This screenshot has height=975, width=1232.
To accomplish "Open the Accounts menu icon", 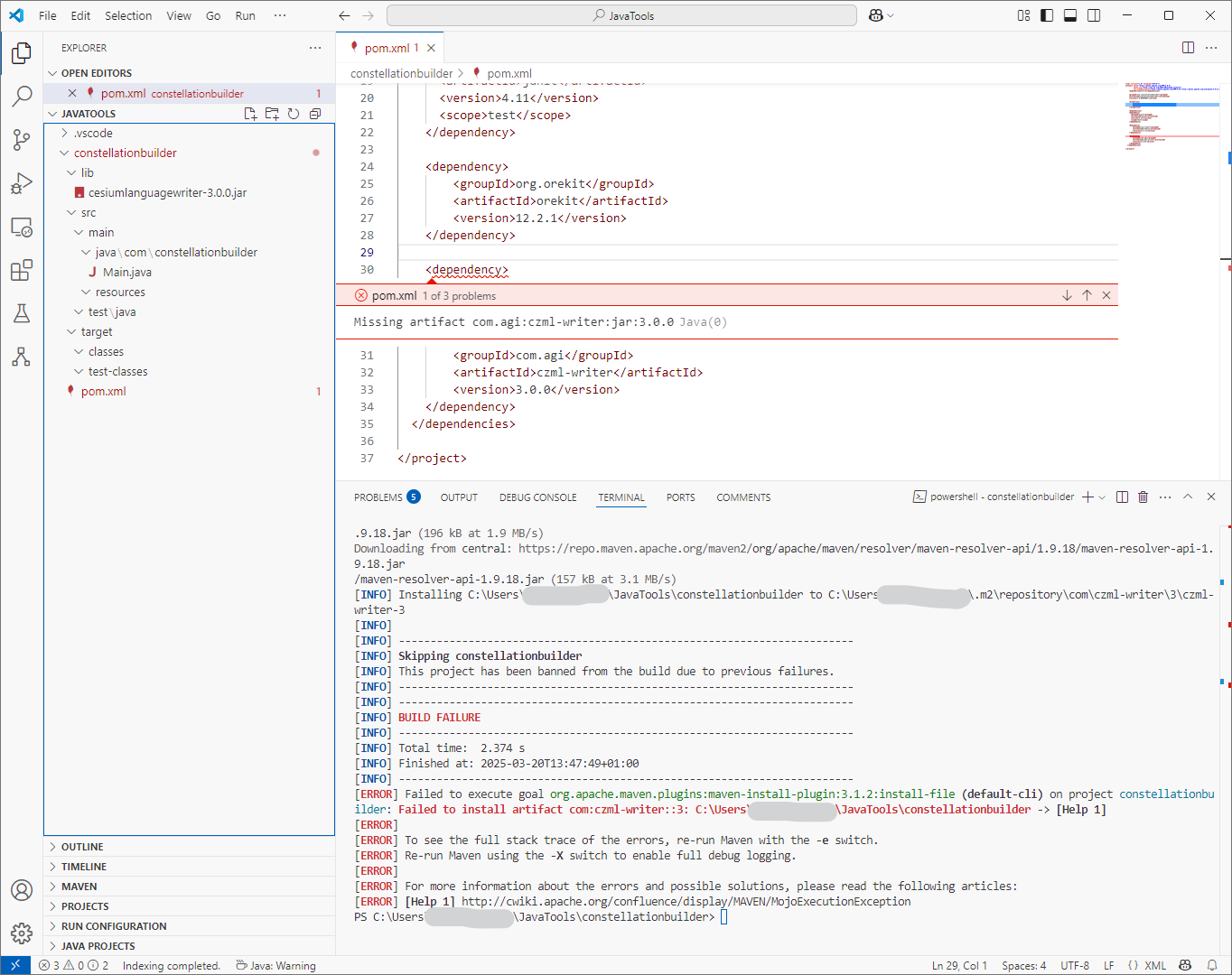I will click(x=22, y=890).
